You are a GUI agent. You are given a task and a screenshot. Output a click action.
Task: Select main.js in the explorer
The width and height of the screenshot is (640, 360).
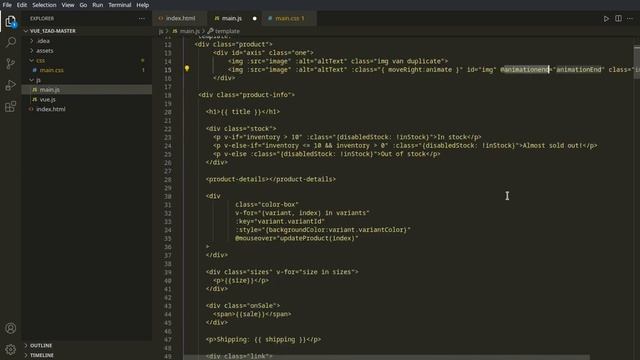[87, 90]
